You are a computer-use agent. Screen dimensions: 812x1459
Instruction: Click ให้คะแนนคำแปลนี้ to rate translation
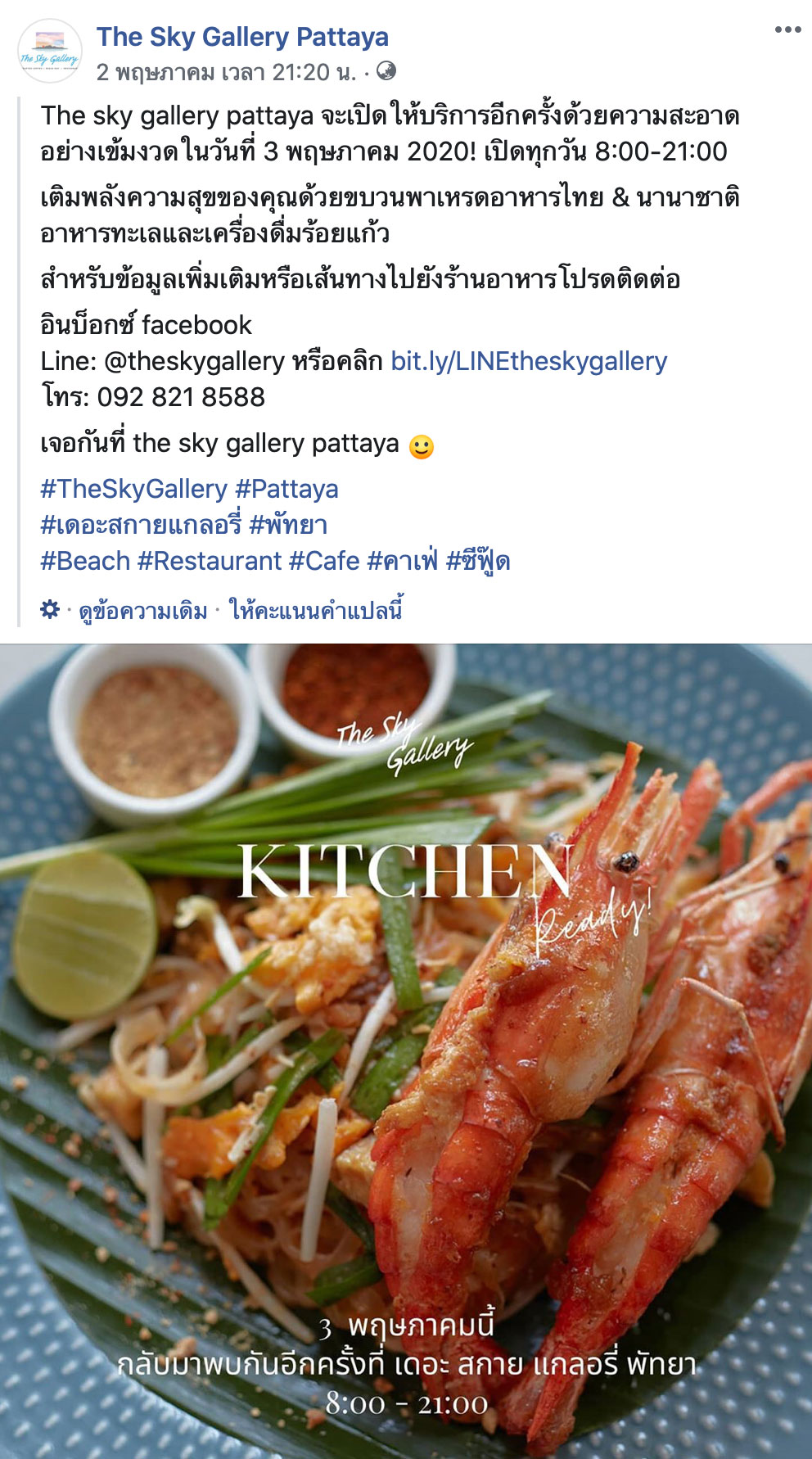(316, 611)
